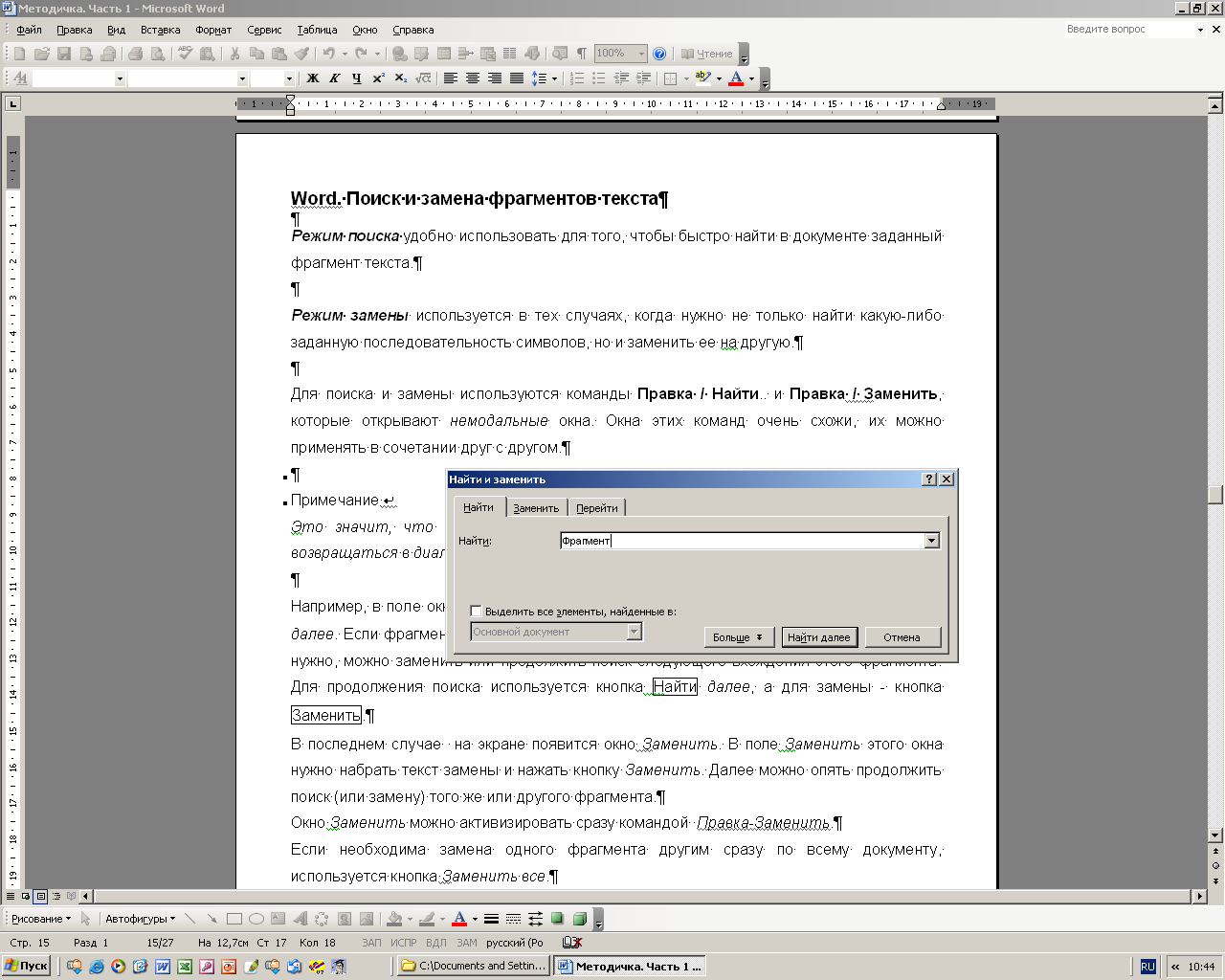Click the red Font Color button in formatting toolbar
Viewport: 1225px width, 980px height.
point(736,78)
